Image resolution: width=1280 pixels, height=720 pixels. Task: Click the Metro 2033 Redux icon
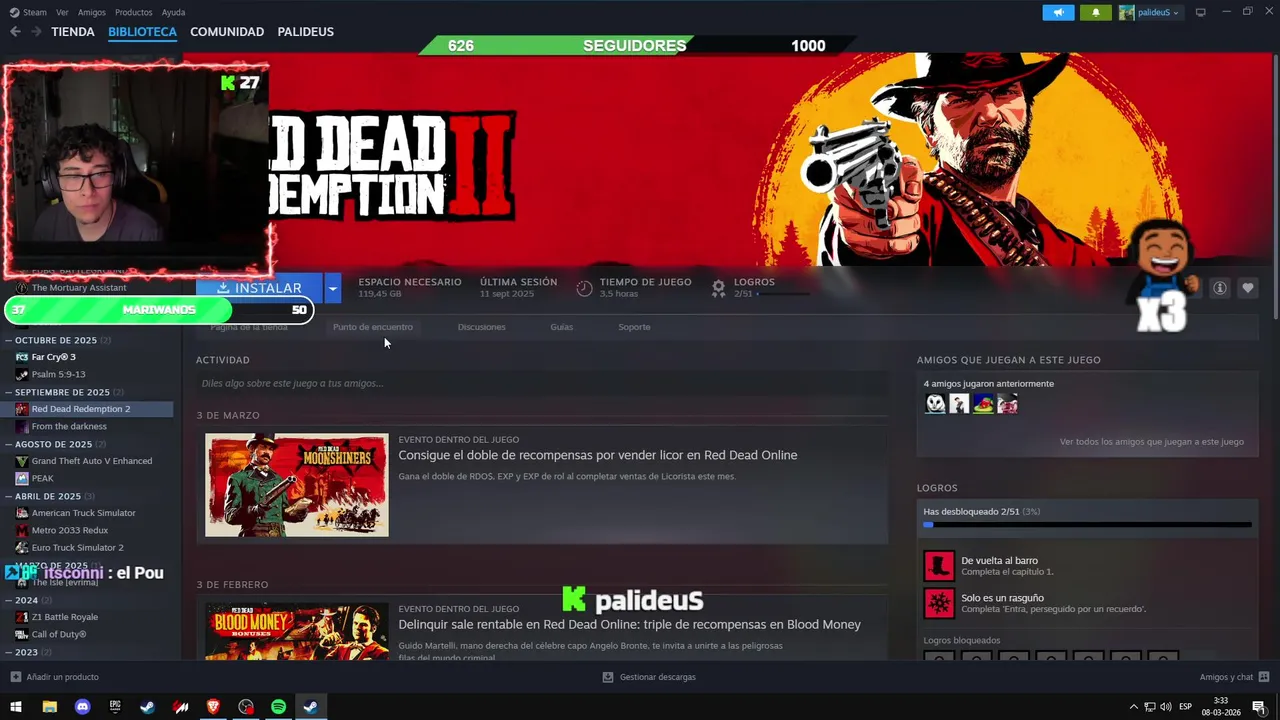(22, 530)
